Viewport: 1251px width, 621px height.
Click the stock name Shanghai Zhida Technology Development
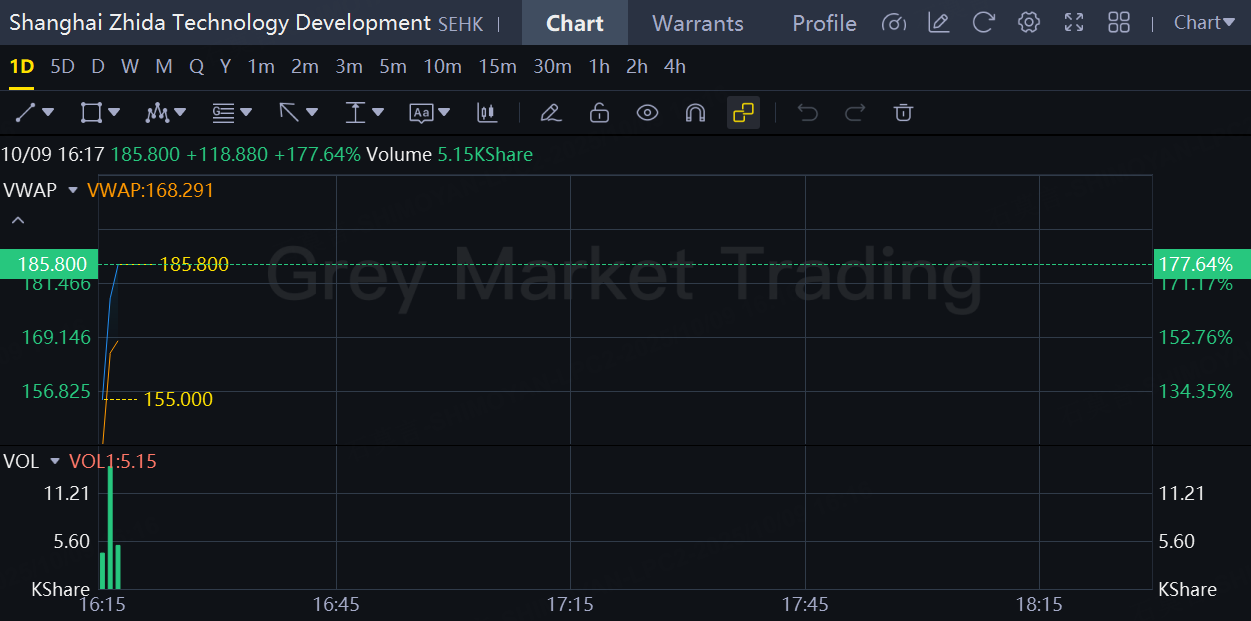[x=221, y=22]
